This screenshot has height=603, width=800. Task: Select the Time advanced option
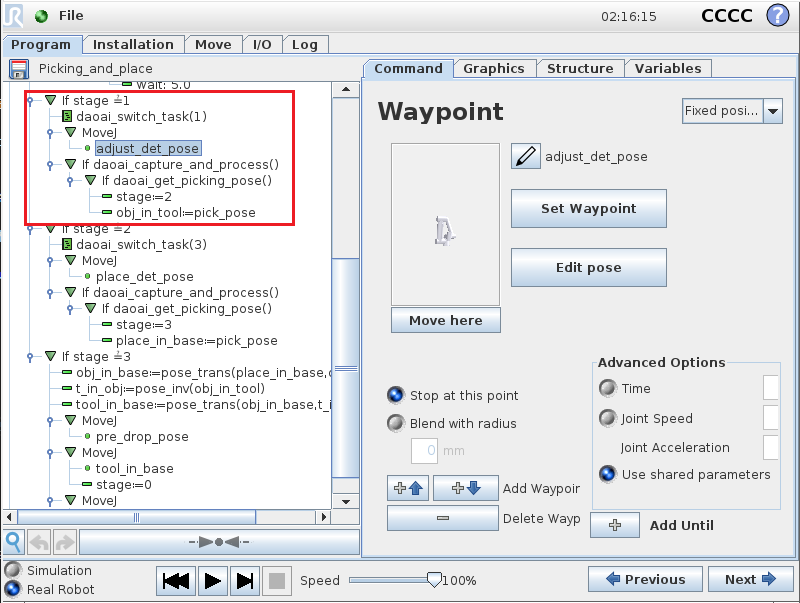608,388
